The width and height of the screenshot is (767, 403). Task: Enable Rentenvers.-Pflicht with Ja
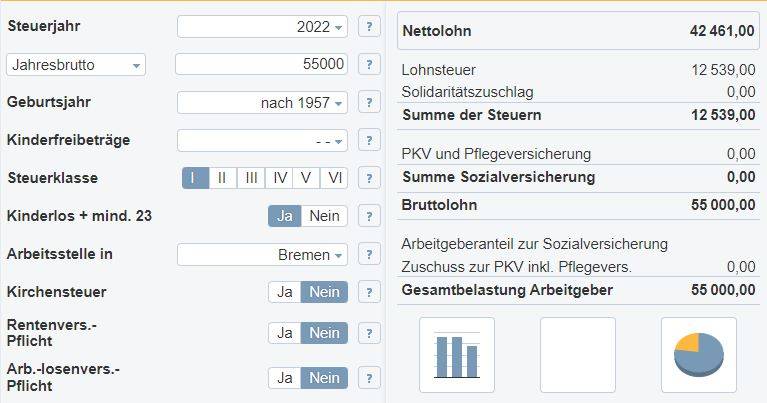(x=284, y=333)
